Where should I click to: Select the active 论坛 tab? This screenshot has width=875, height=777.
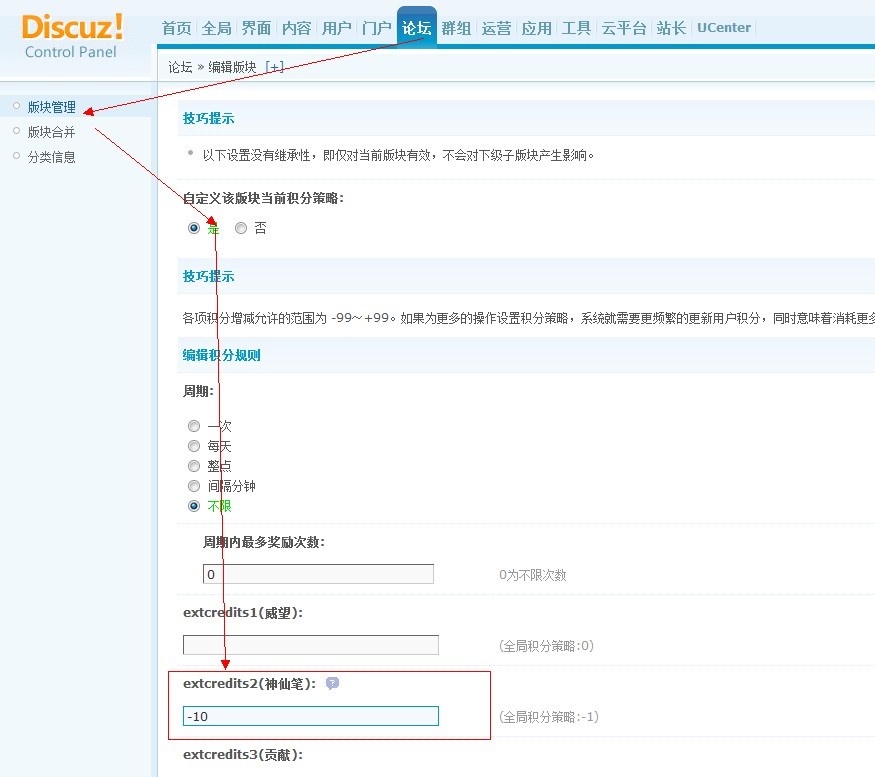(416, 28)
